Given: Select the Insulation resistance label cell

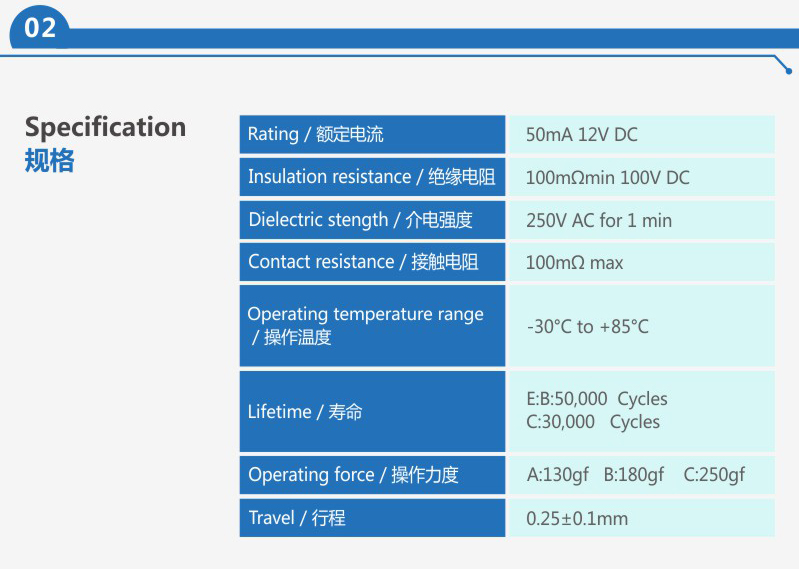Looking at the screenshot, I should [372, 177].
